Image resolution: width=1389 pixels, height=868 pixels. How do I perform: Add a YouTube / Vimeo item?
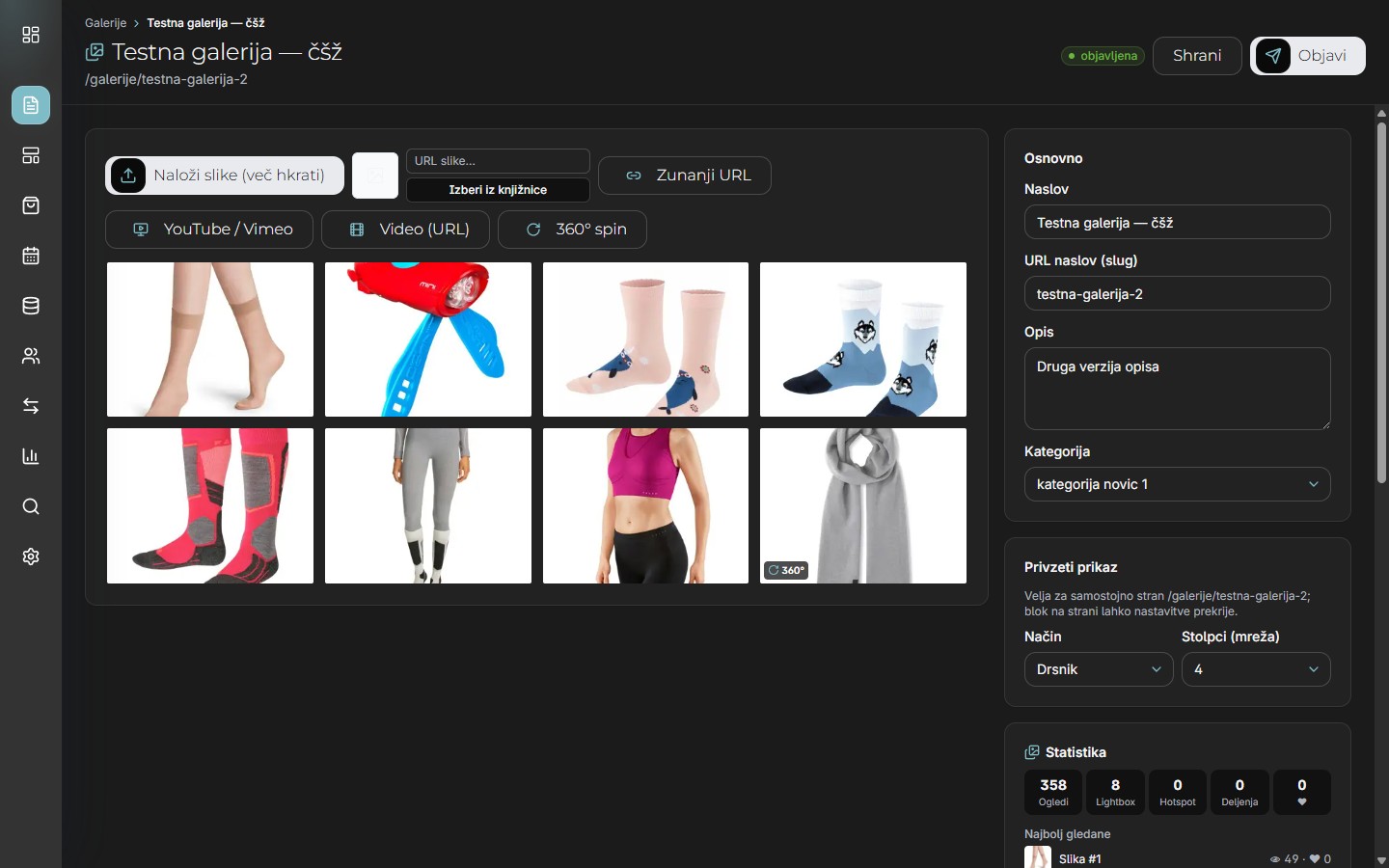pyautogui.click(x=209, y=230)
